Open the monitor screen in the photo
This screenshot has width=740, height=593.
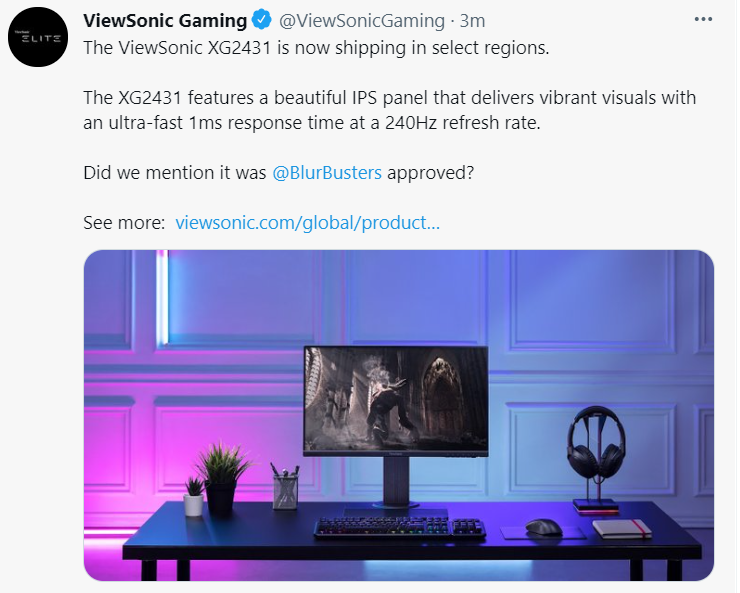pos(395,400)
